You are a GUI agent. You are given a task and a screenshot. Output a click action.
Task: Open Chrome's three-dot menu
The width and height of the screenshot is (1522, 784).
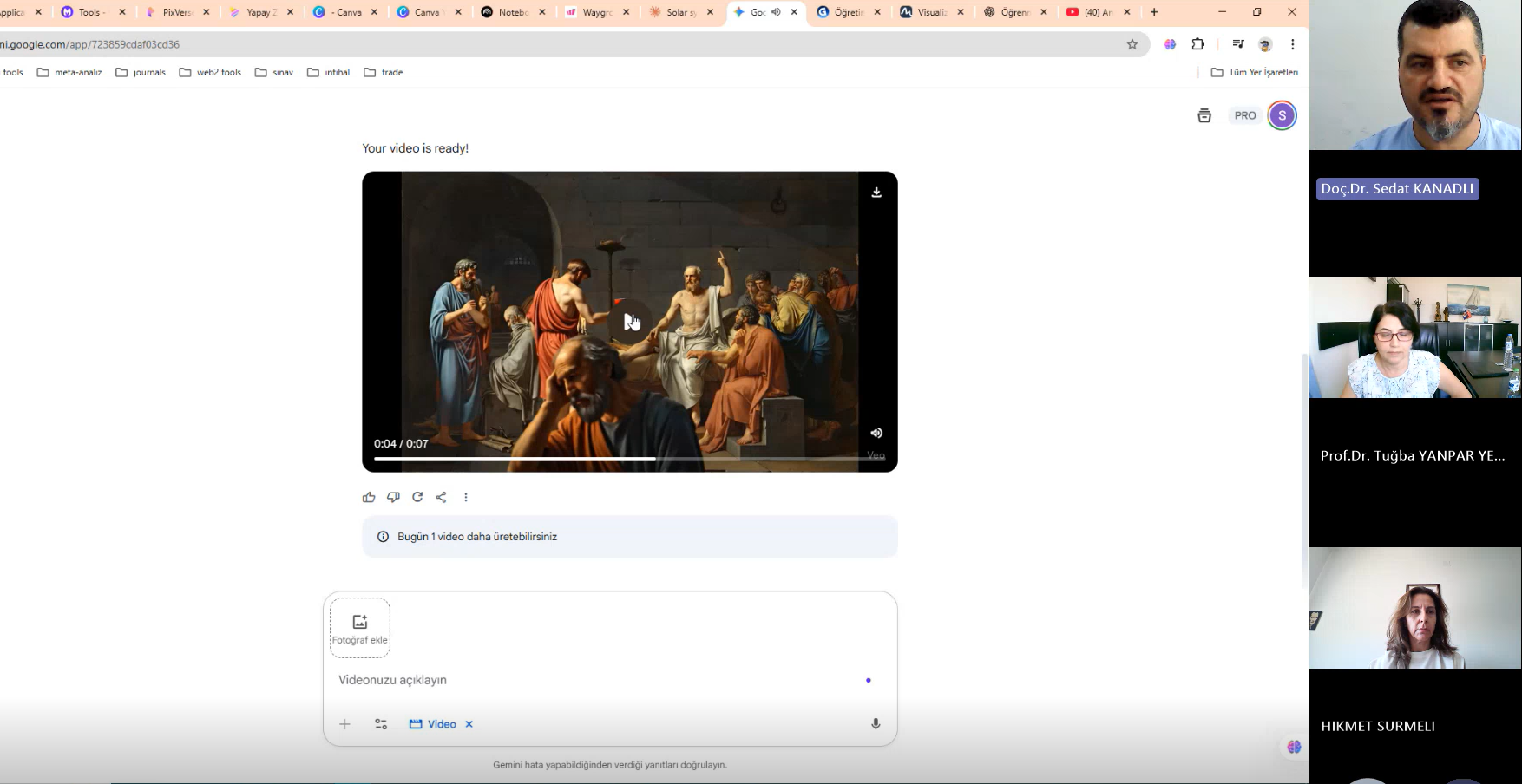pos(1292,44)
